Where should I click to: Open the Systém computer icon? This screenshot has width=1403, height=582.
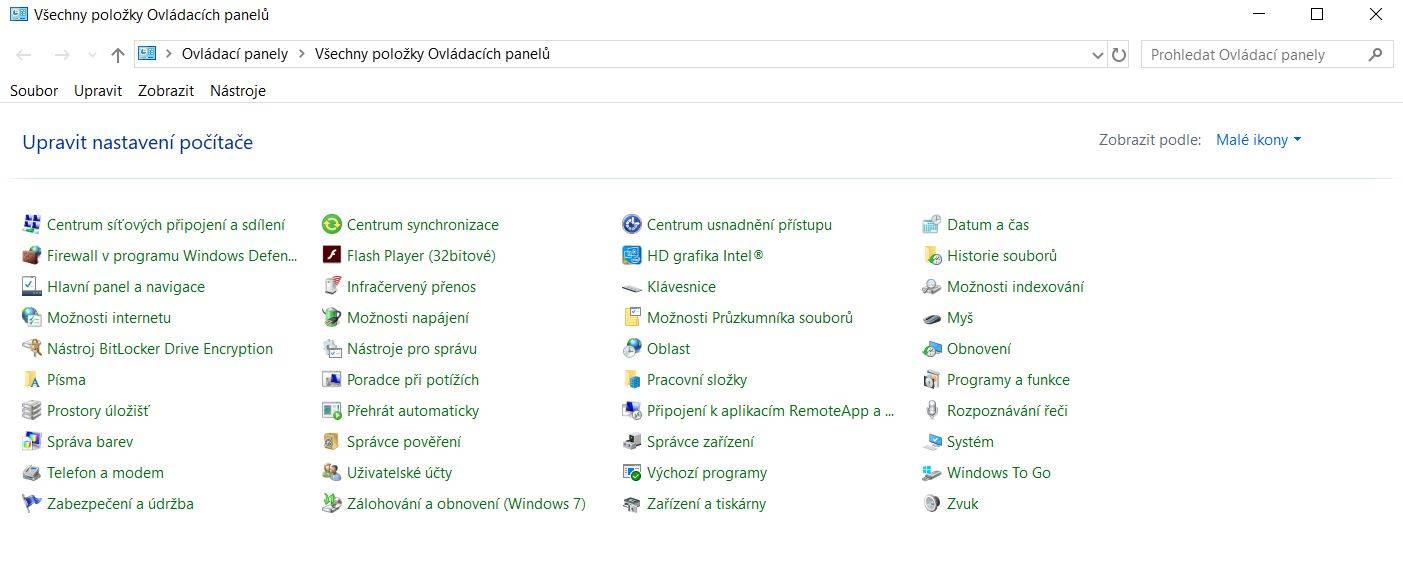click(x=931, y=442)
